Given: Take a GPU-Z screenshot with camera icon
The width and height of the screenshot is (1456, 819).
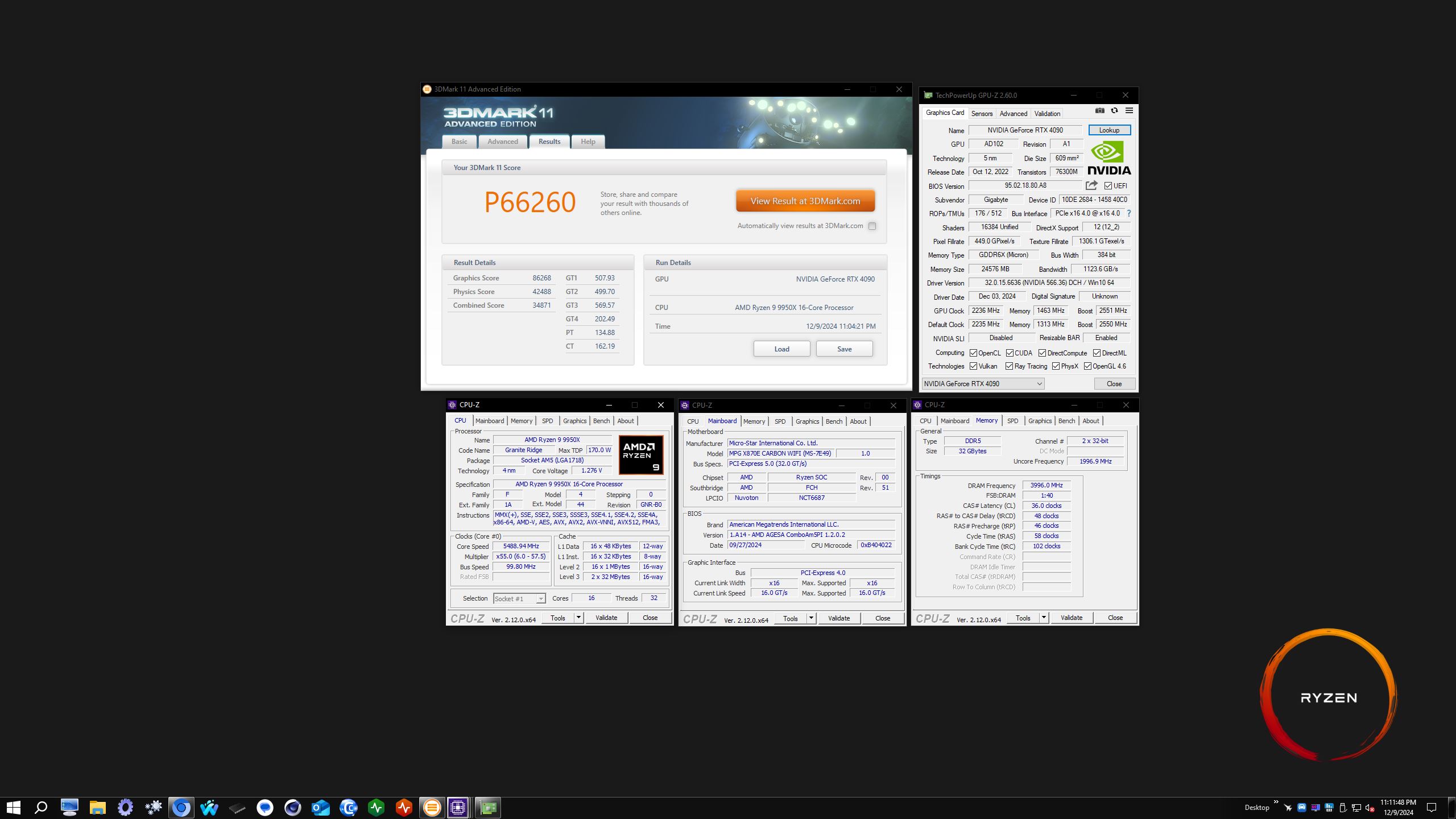Looking at the screenshot, I should [1100, 111].
